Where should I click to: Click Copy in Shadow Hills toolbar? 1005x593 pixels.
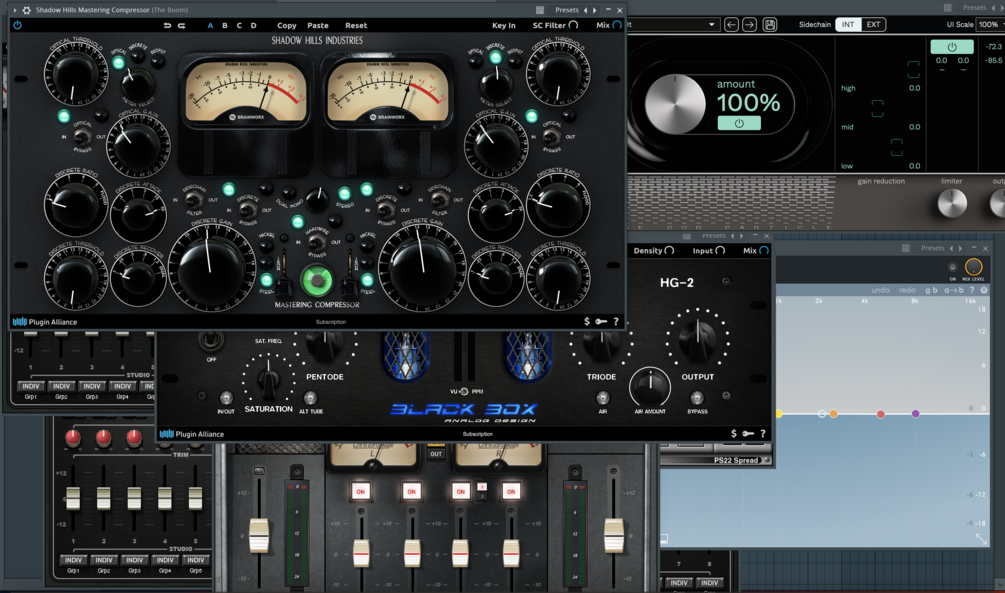click(287, 26)
